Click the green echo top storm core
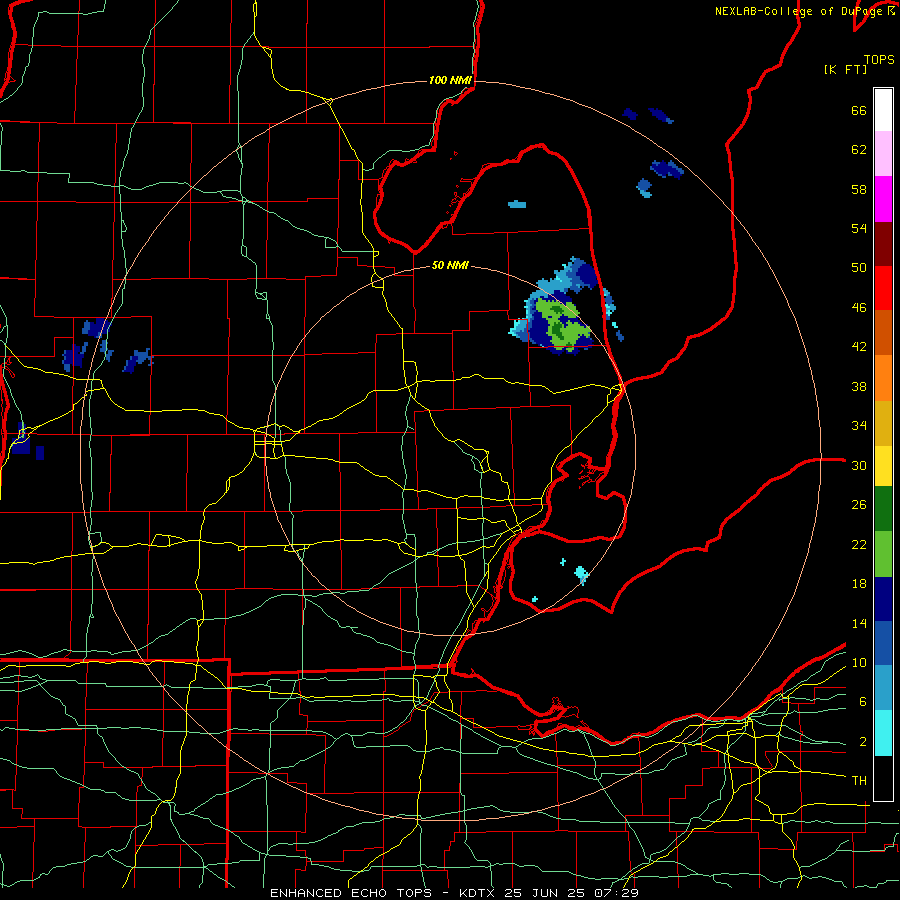 point(560,324)
